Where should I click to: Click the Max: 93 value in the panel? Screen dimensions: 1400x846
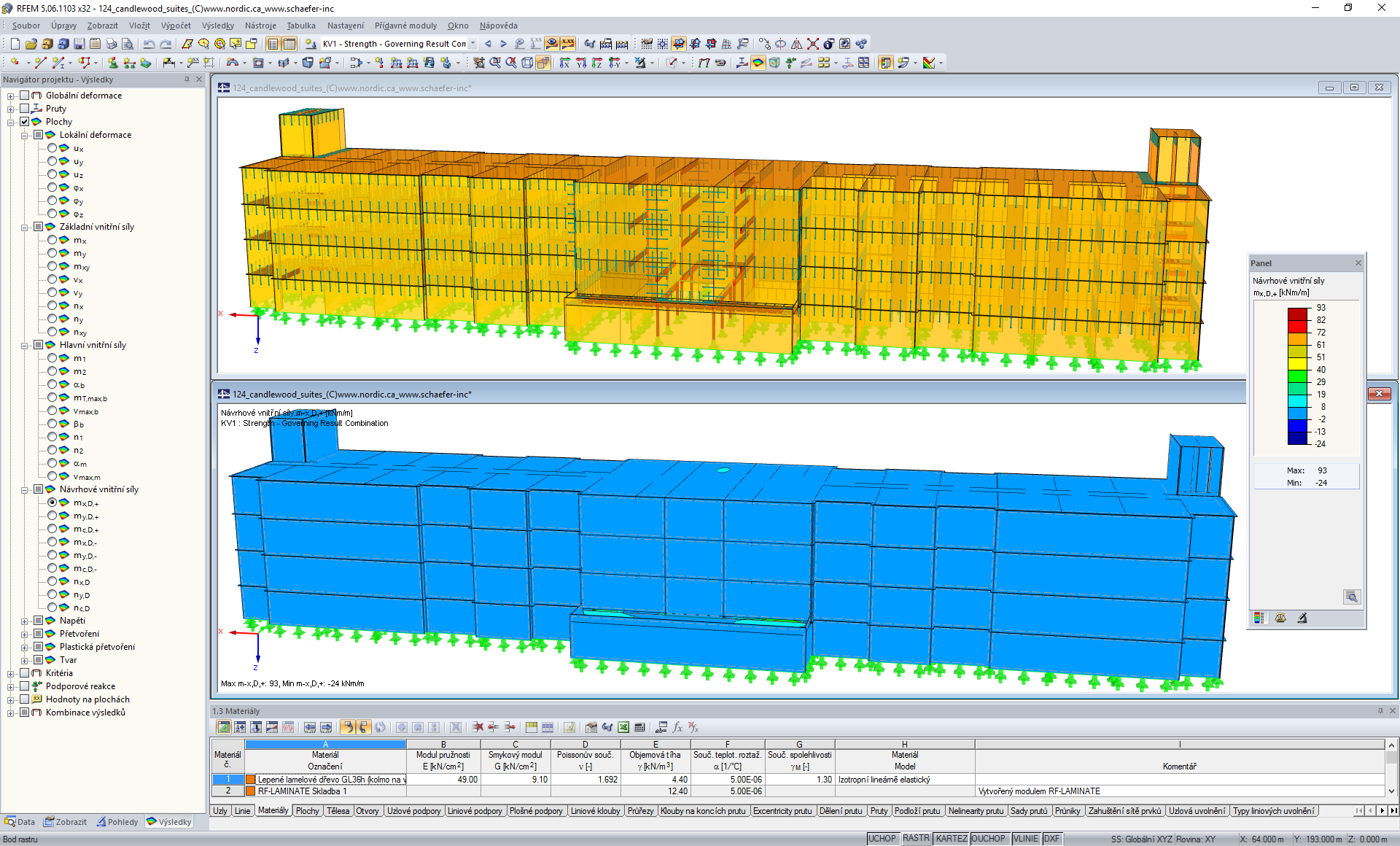[1322, 470]
